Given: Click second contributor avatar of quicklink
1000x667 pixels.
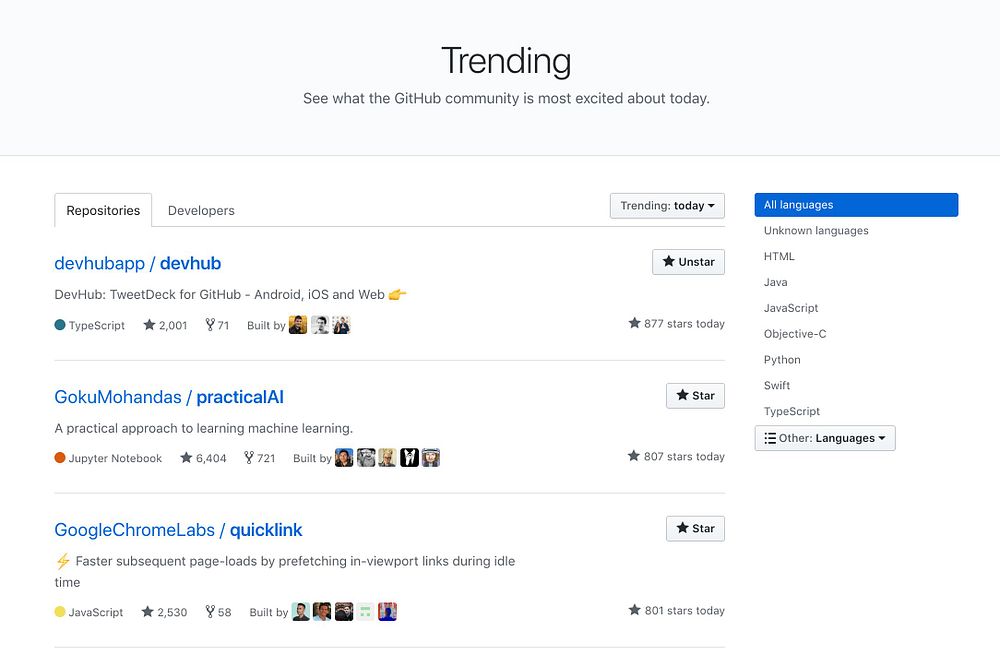Looking at the screenshot, I should click(322, 612).
